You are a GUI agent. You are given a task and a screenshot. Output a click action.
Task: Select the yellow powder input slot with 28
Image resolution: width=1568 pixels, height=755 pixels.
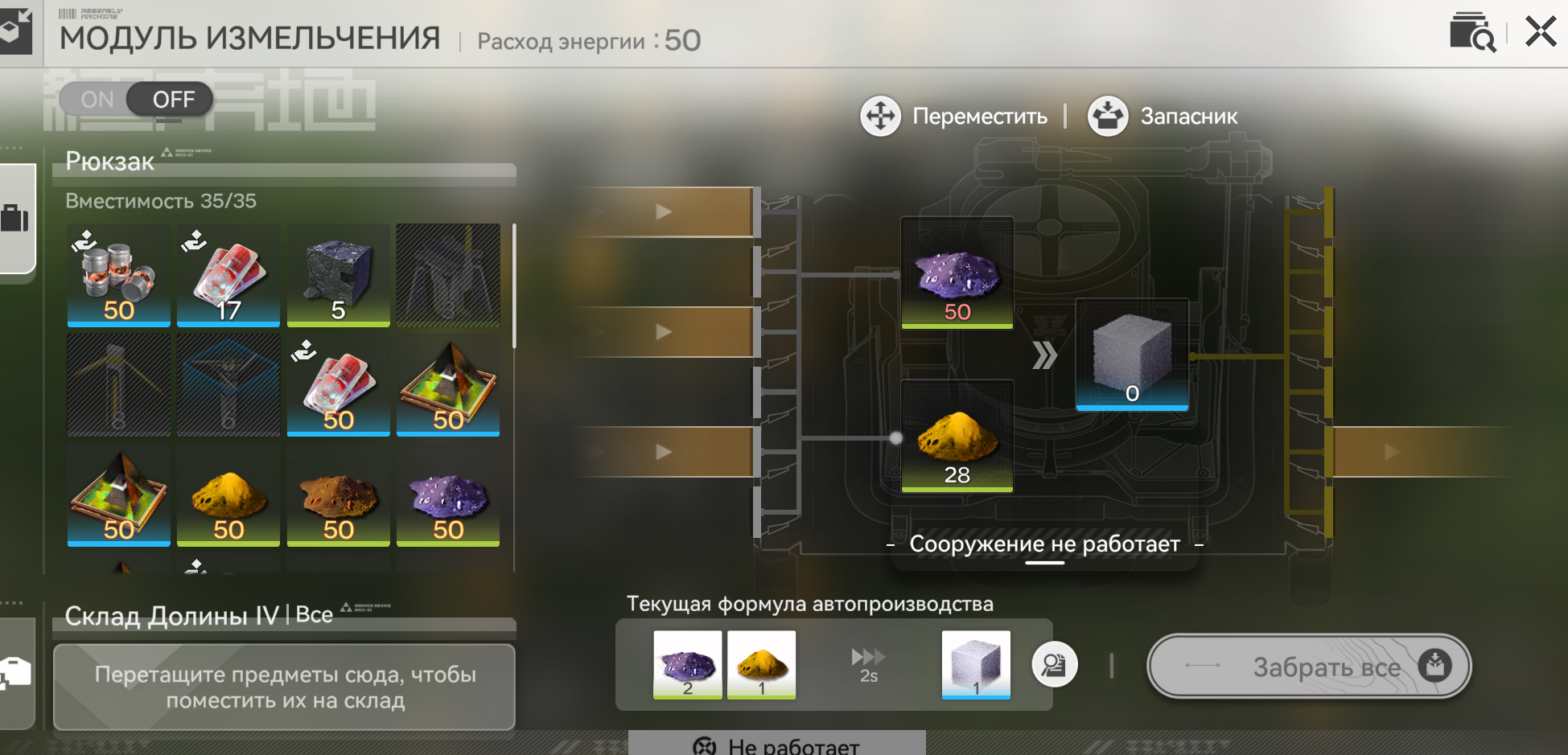point(957,436)
